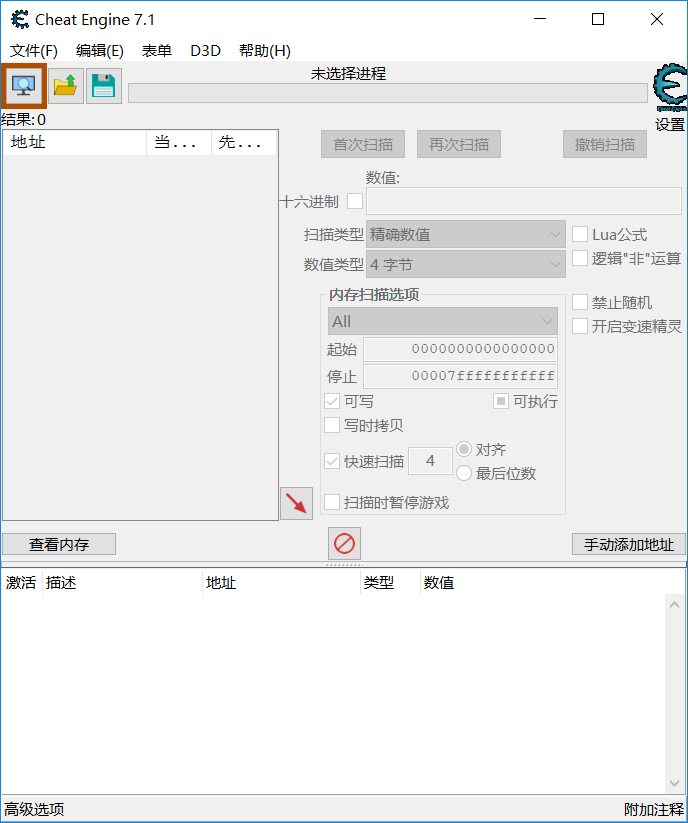Screen dimensions: 688x823
Task: Expand the 扫描类型 dropdown
Action: click(466, 234)
